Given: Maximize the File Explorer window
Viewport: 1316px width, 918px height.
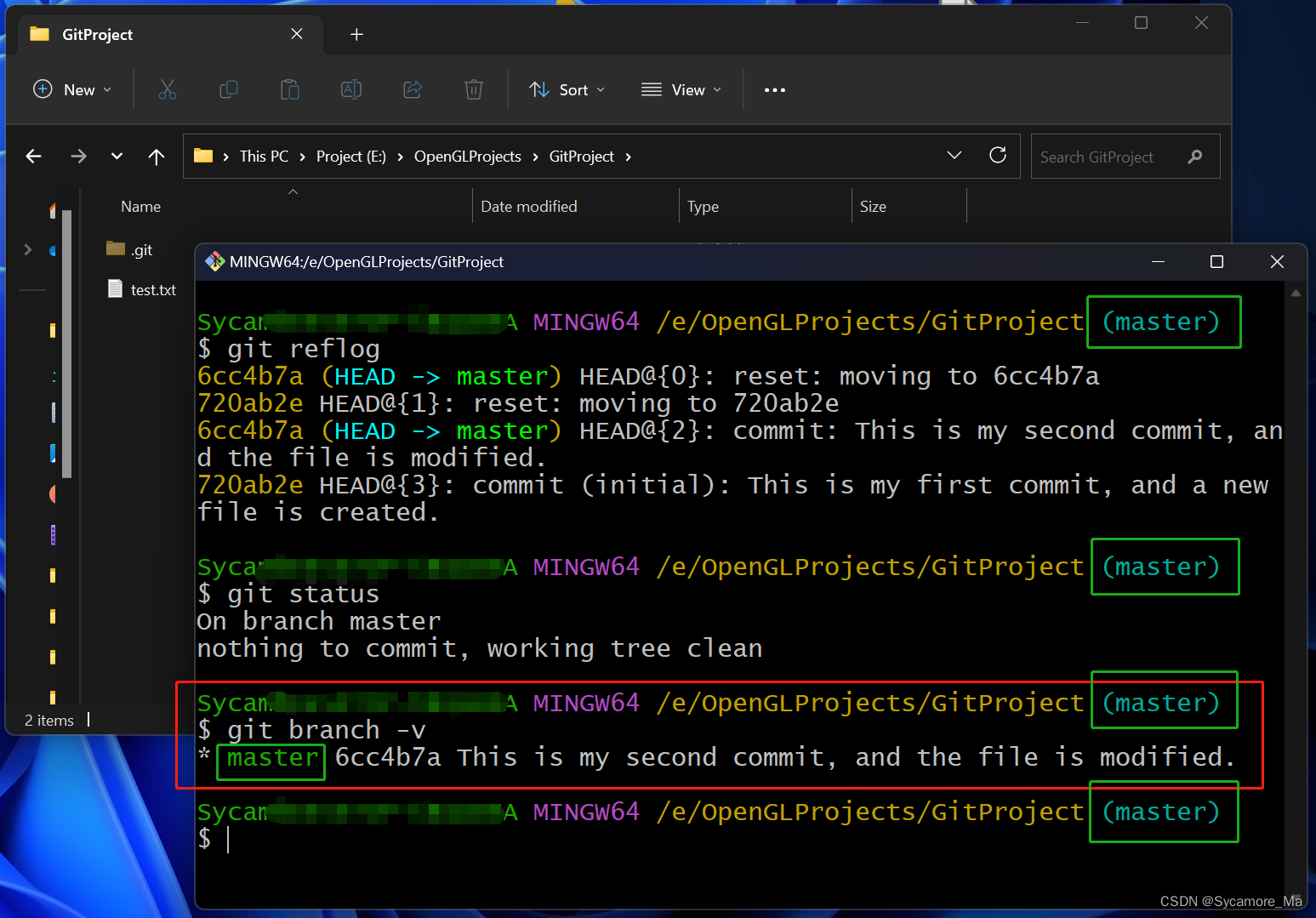Looking at the screenshot, I should click(x=1142, y=23).
